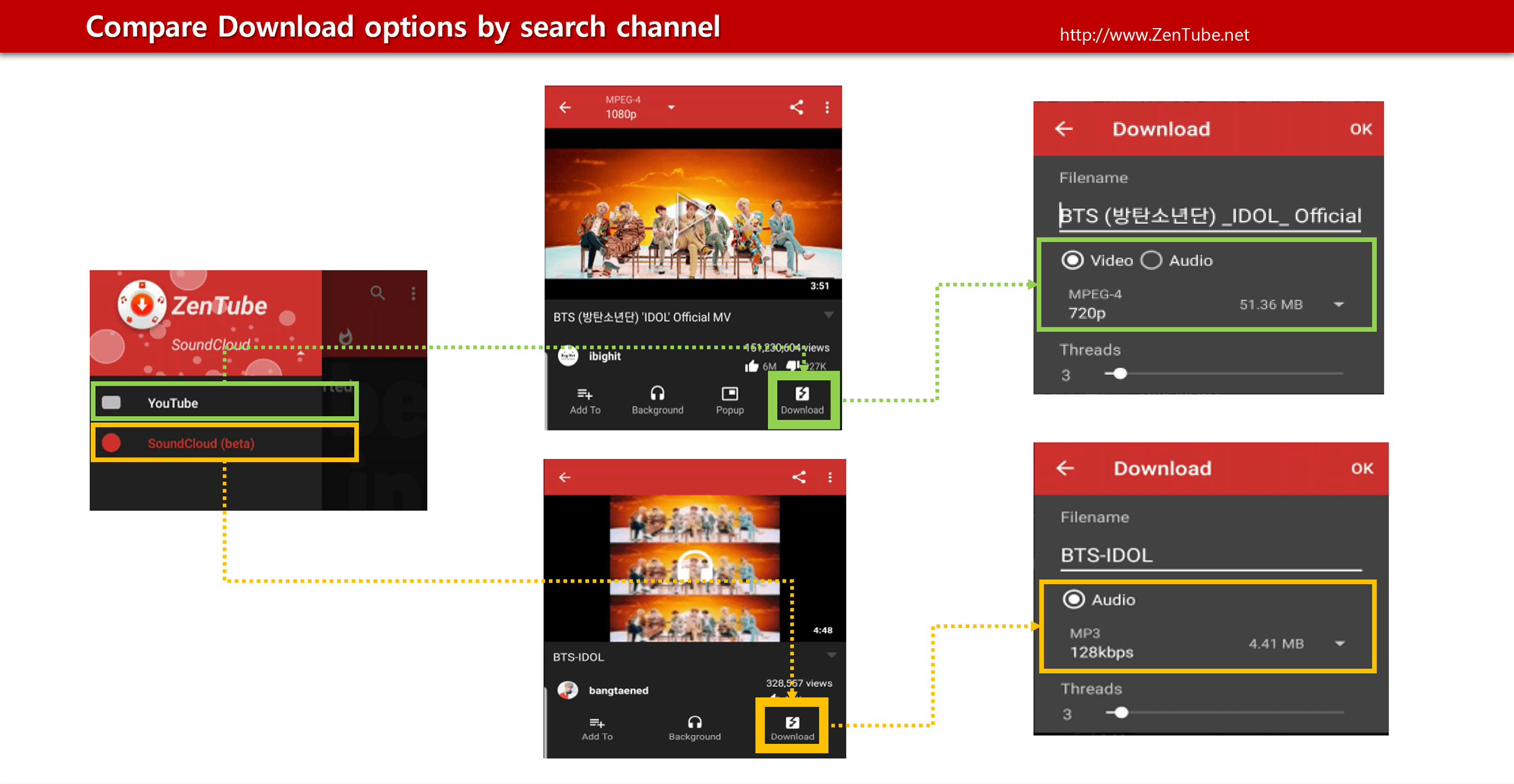The height and width of the screenshot is (784, 1514).
Task: Open three-dot menu on the SoundCloud player
Action: tap(829, 477)
